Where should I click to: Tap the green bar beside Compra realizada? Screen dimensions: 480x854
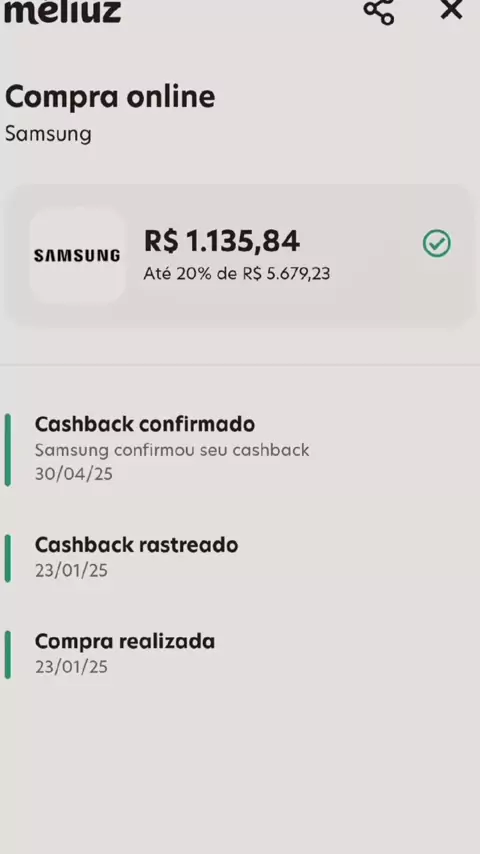point(8,655)
